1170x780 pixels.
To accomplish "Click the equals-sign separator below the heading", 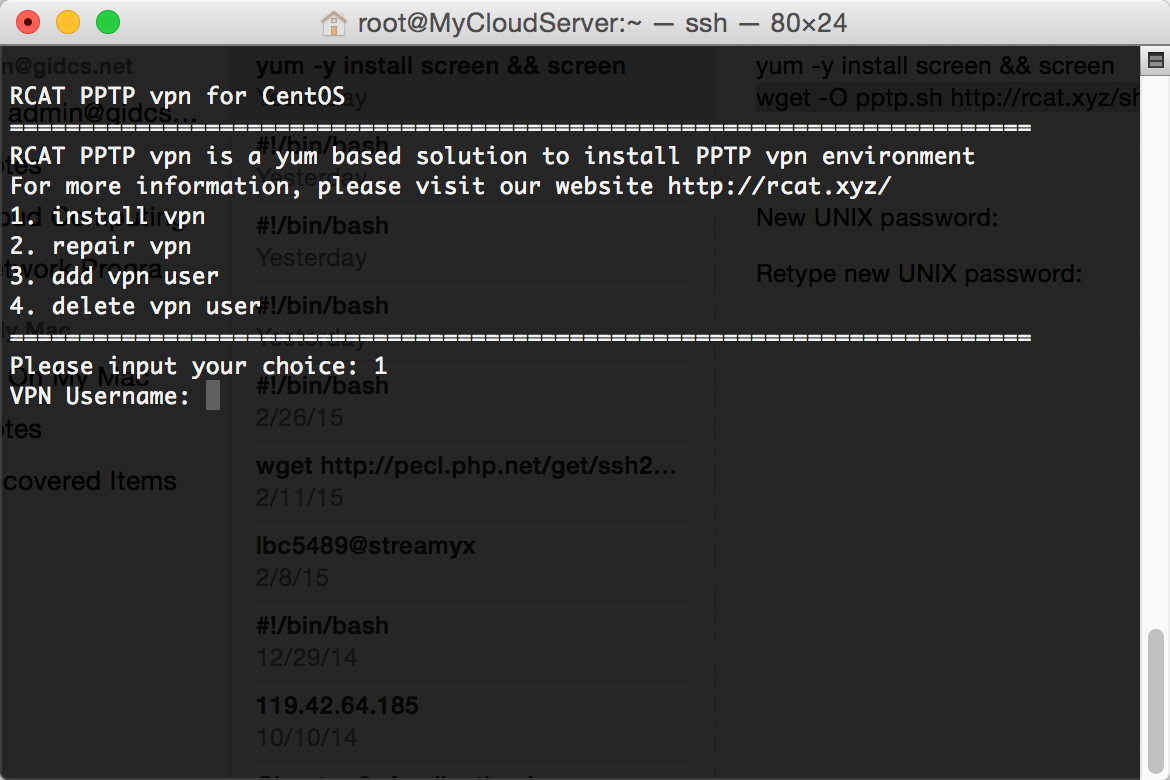I will 520,128.
